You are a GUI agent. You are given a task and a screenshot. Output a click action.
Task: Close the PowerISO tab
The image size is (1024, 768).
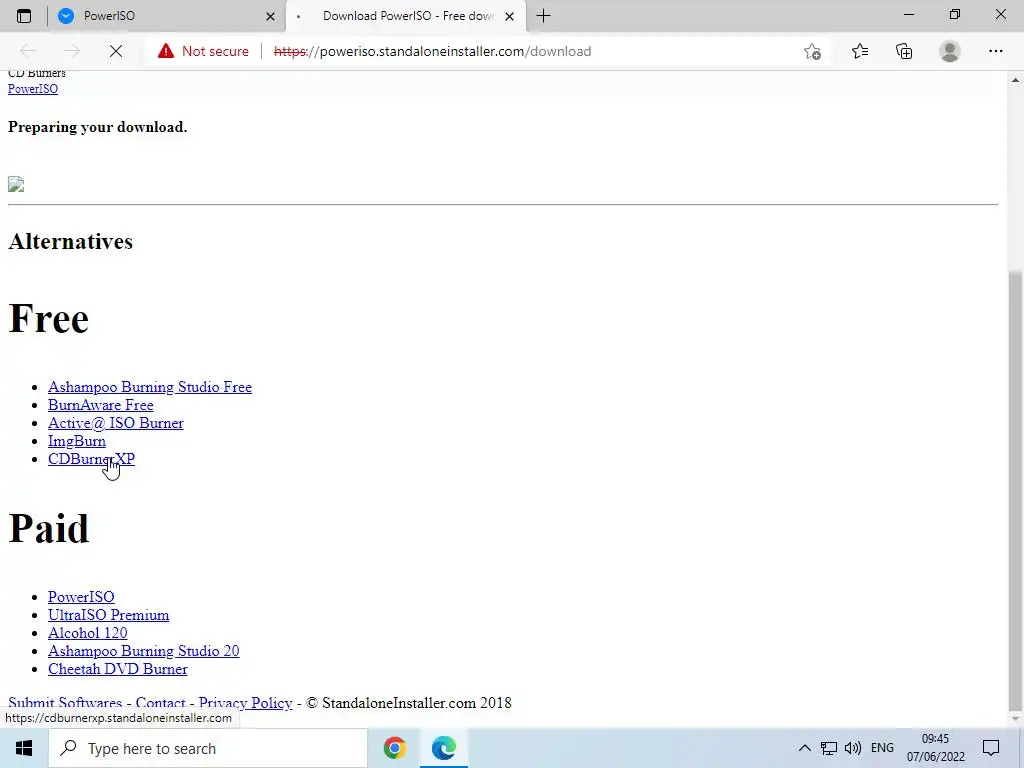tap(270, 16)
